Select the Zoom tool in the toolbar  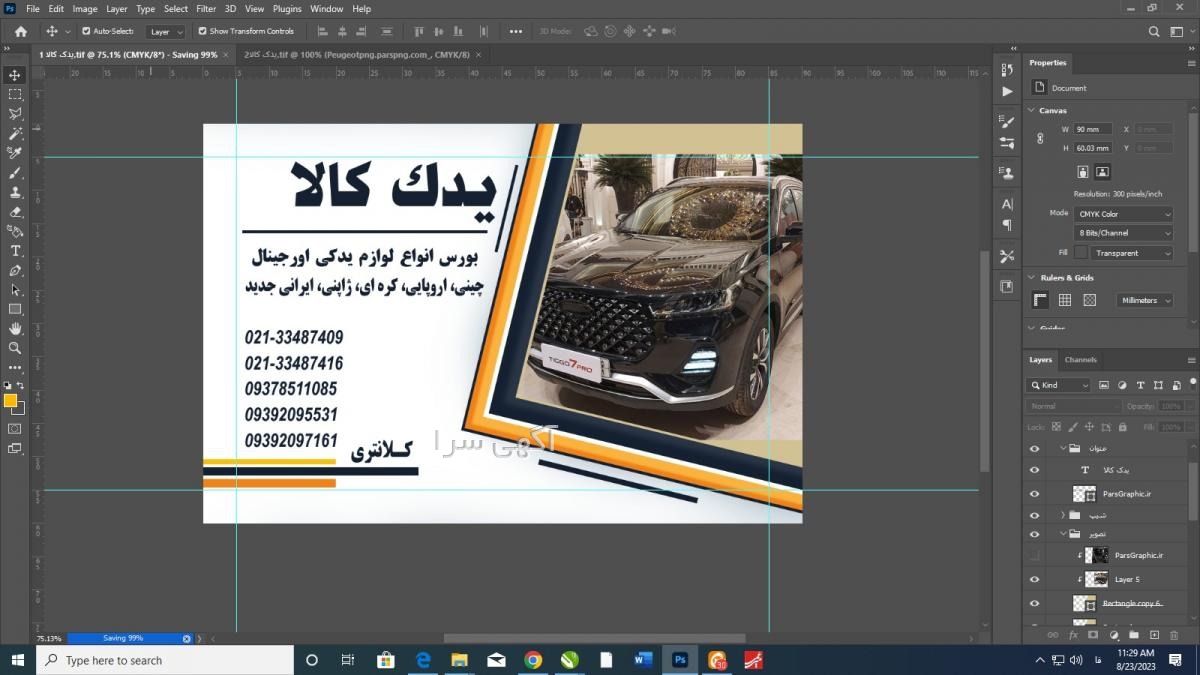click(15, 348)
